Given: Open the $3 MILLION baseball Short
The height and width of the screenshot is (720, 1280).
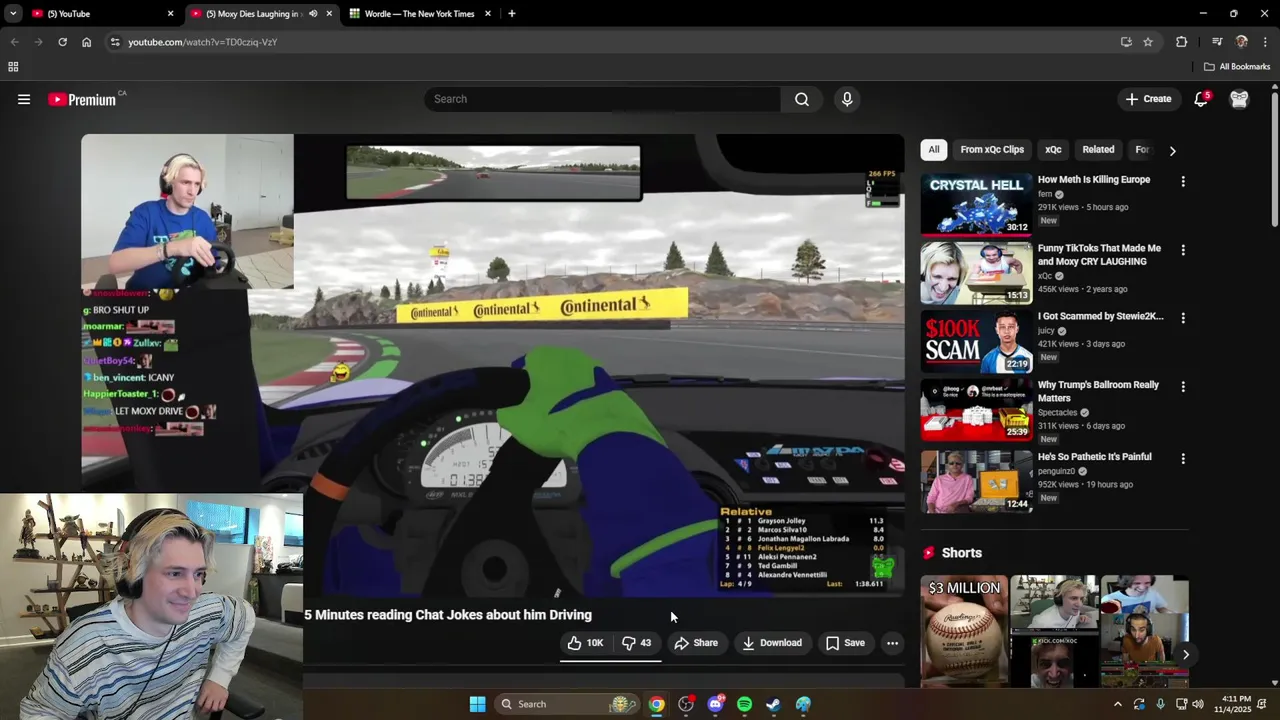Looking at the screenshot, I should [963, 631].
